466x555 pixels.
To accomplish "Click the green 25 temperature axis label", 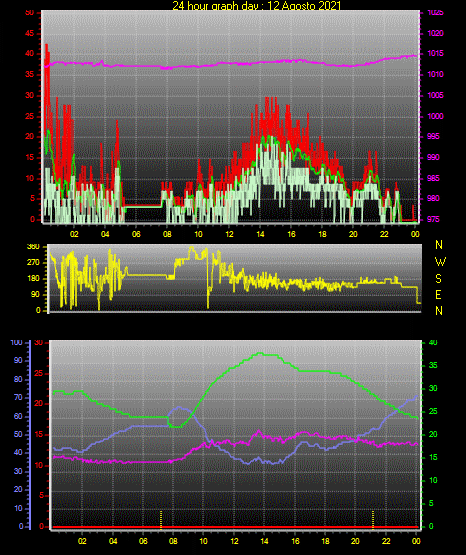I will click(433, 411).
